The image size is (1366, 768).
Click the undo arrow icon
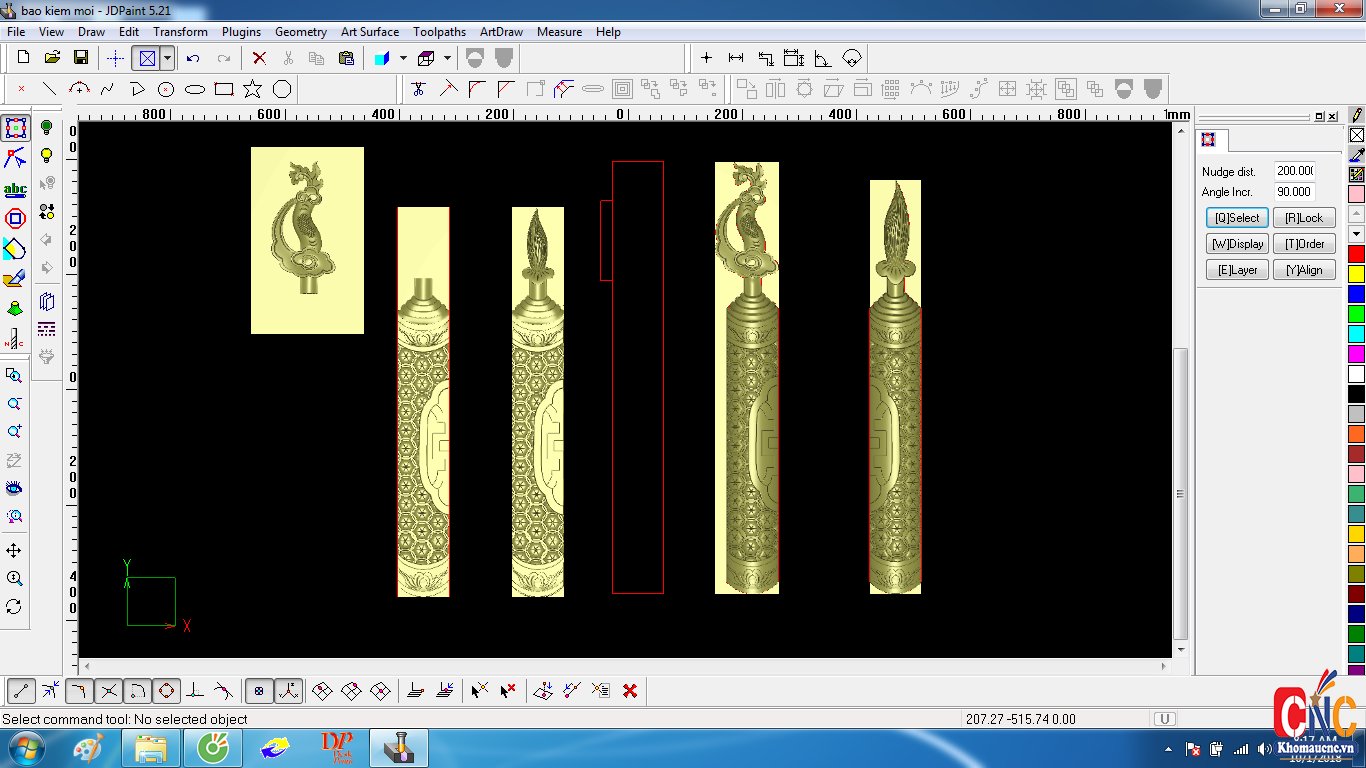click(x=193, y=58)
